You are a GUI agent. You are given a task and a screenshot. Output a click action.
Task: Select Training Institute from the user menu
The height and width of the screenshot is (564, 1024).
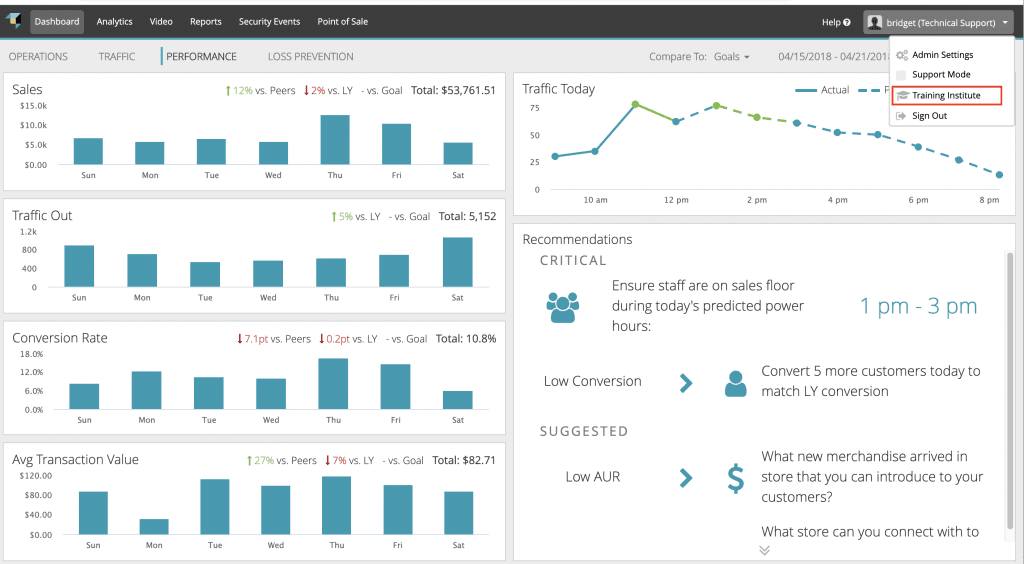click(945, 96)
